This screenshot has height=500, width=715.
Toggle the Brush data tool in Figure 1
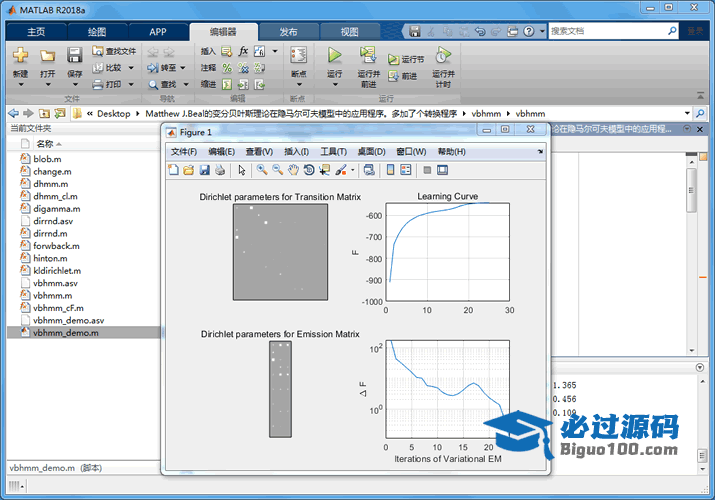[341, 170]
